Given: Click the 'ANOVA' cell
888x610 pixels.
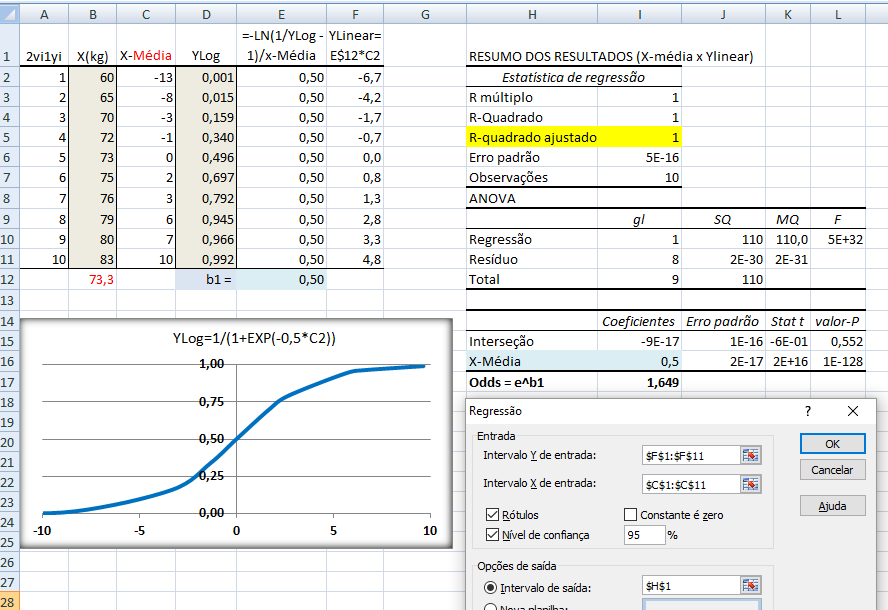Looking at the screenshot, I should (532, 198).
